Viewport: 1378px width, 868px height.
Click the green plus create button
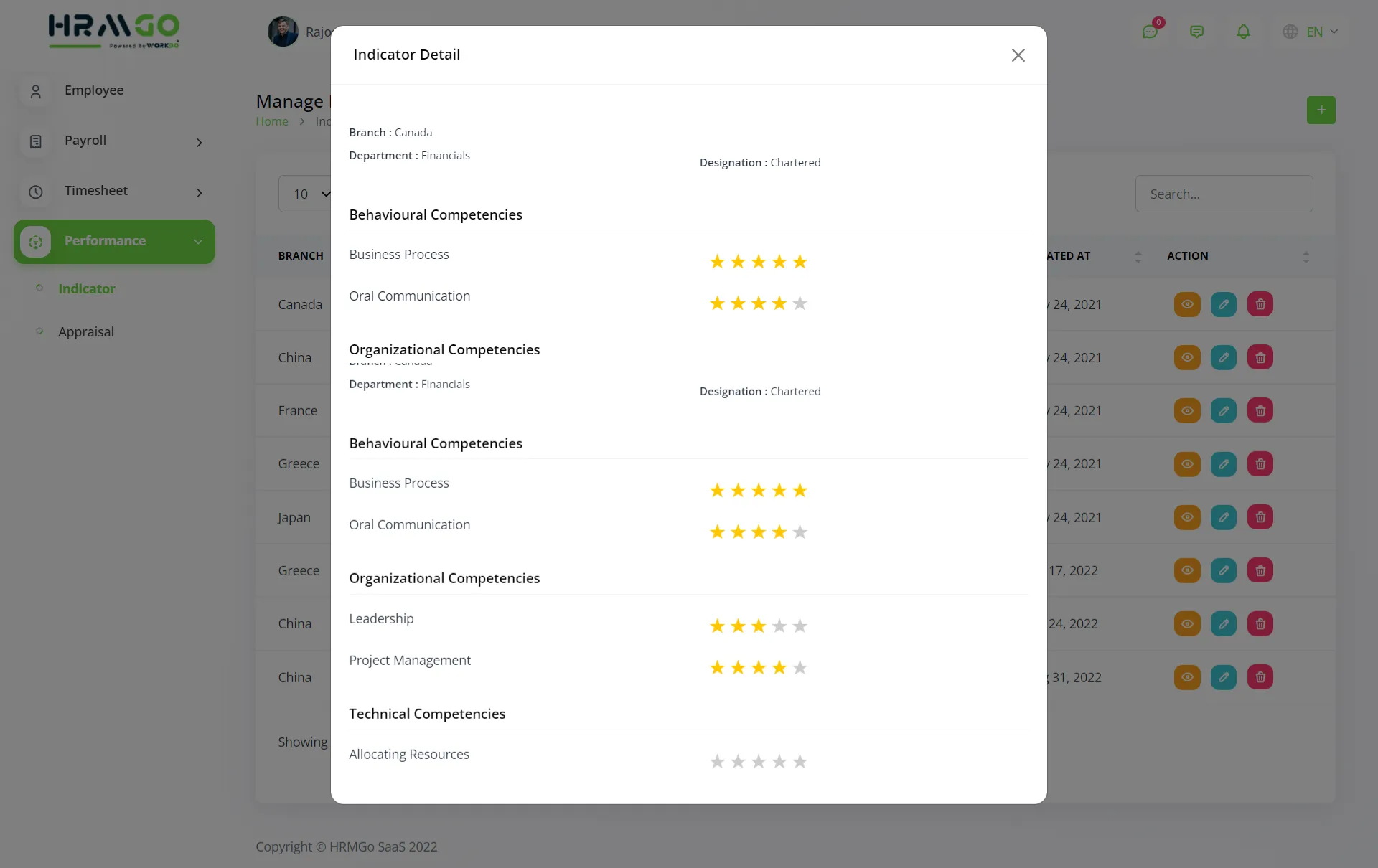pos(1321,110)
